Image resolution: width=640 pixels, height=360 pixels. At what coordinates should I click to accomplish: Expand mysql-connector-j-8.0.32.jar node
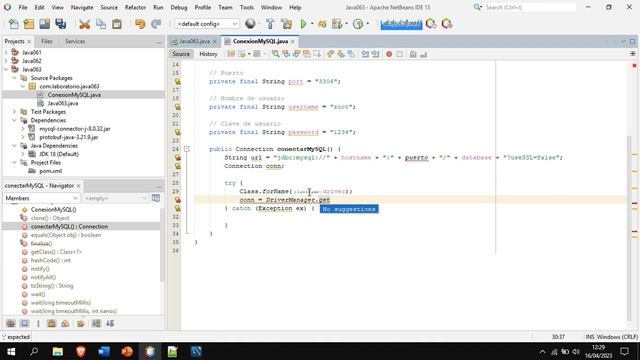tap(23, 129)
